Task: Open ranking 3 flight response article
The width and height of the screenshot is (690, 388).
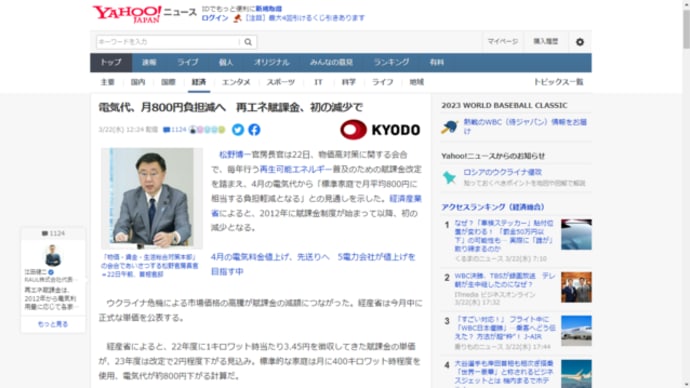Action: click(505, 328)
